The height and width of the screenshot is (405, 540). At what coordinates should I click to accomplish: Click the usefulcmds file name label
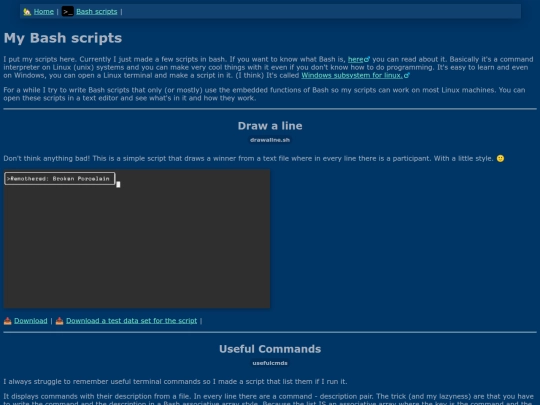[x=270, y=363]
